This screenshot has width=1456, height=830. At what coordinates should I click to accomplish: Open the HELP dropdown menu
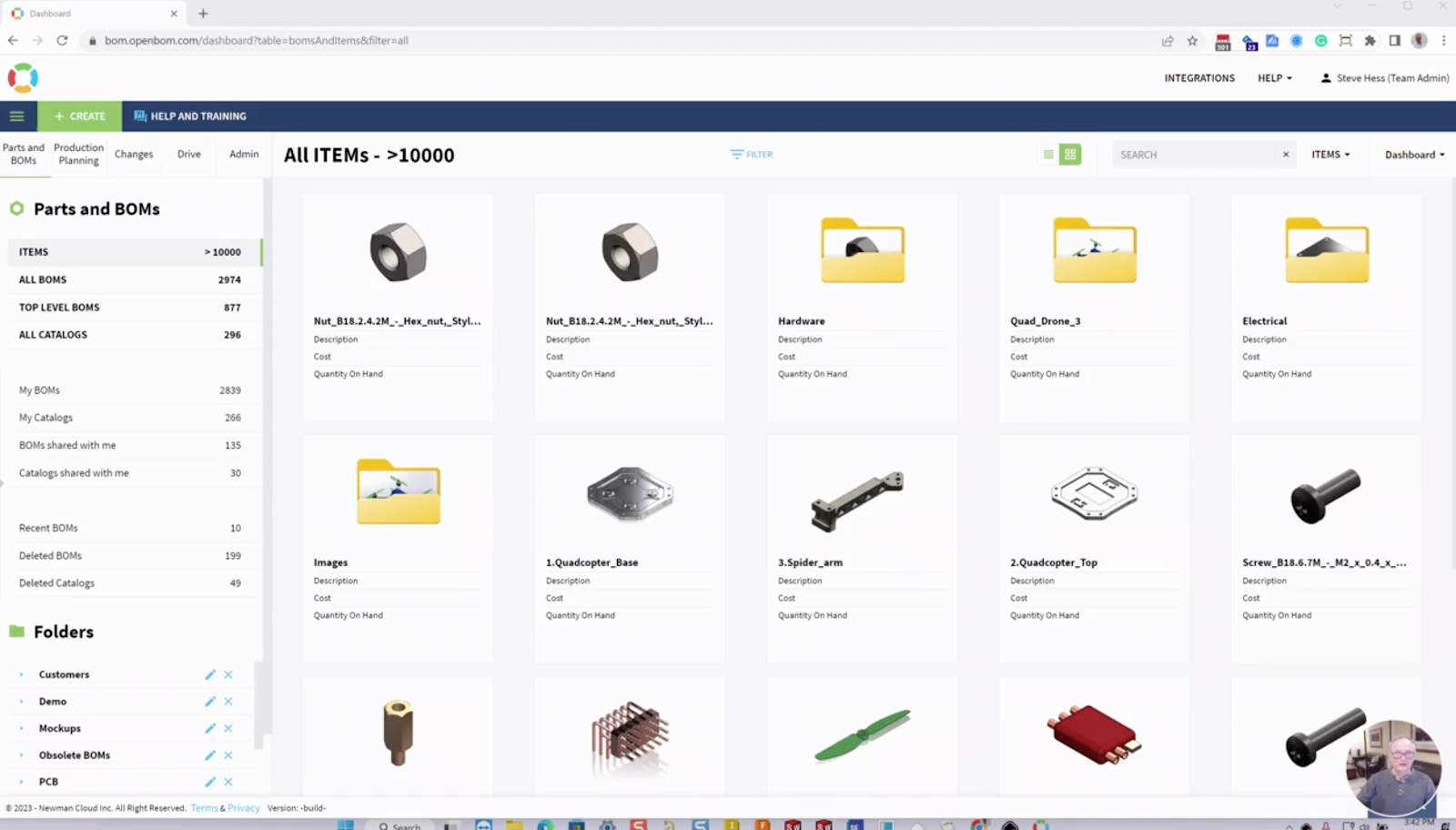tap(1275, 78)
